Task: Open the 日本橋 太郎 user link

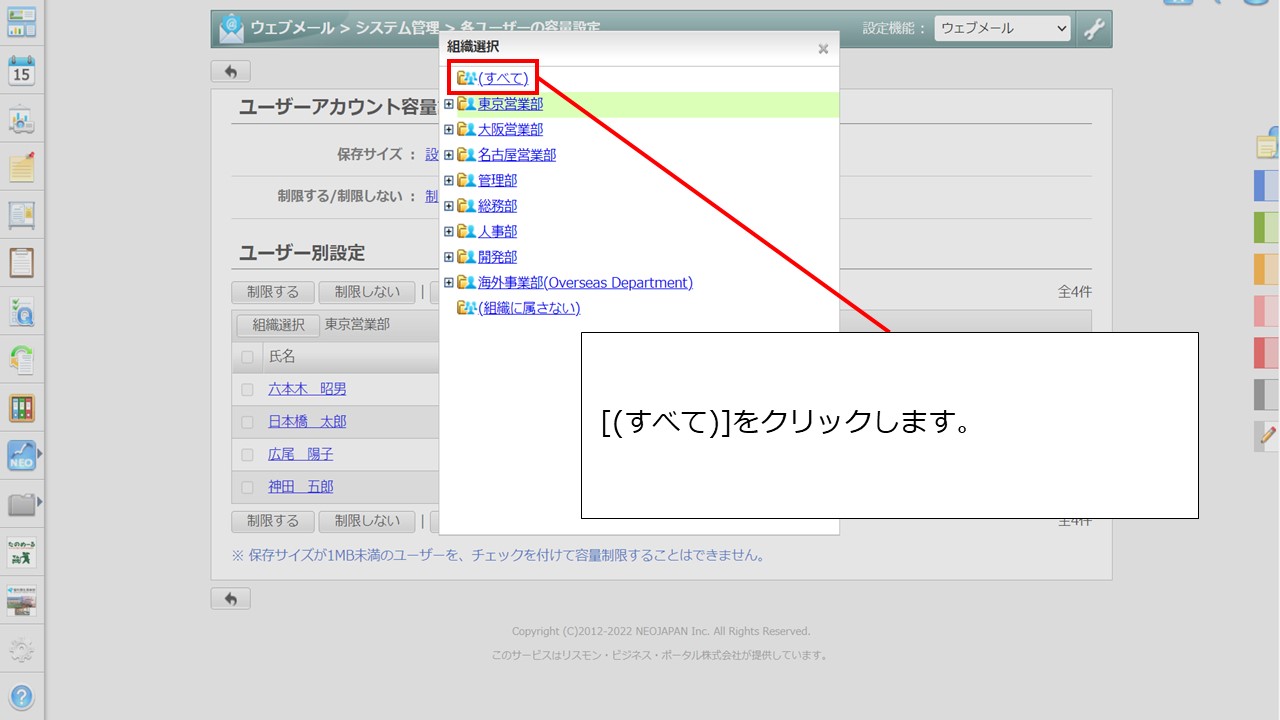Action: click(307, 422)
